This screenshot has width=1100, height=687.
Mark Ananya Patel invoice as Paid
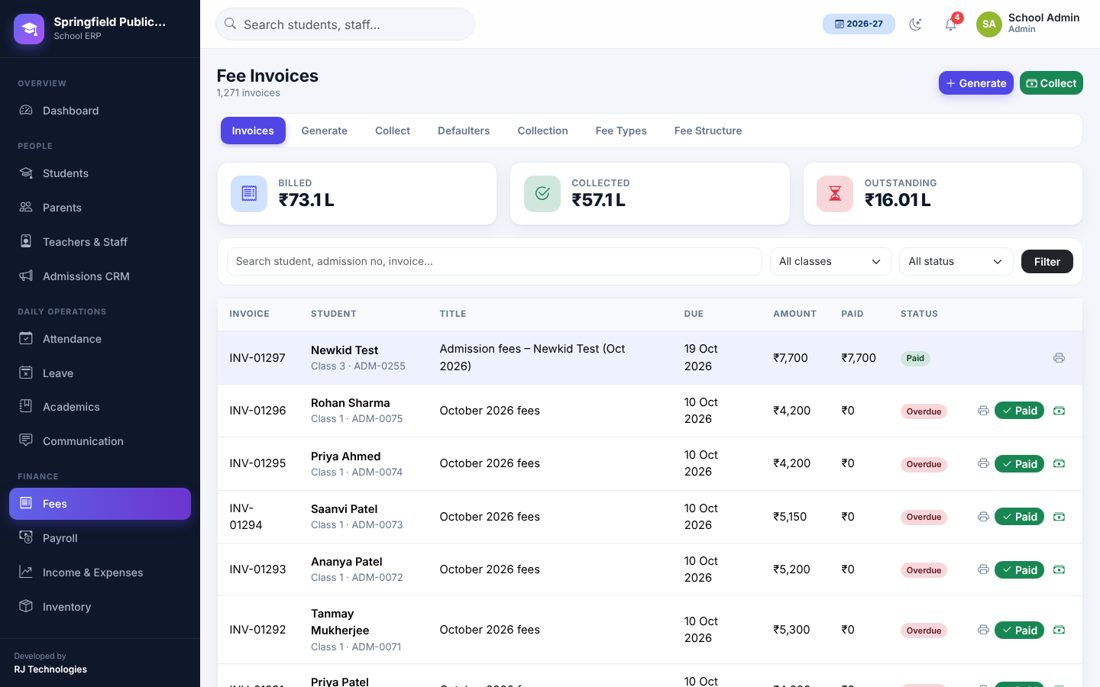point(1019,569)
